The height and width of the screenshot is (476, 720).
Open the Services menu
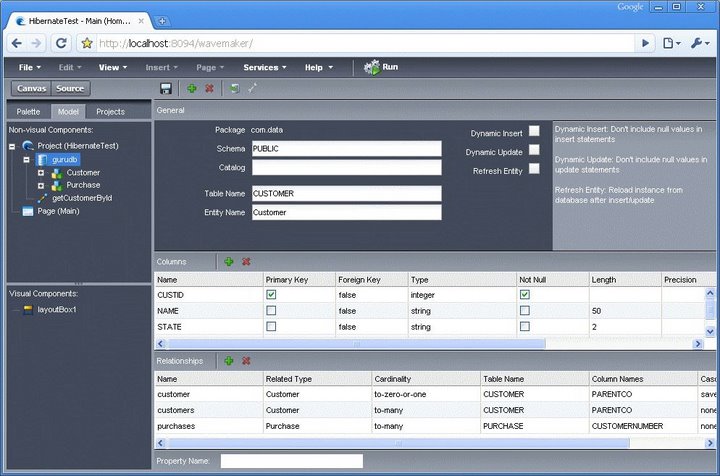265,67
